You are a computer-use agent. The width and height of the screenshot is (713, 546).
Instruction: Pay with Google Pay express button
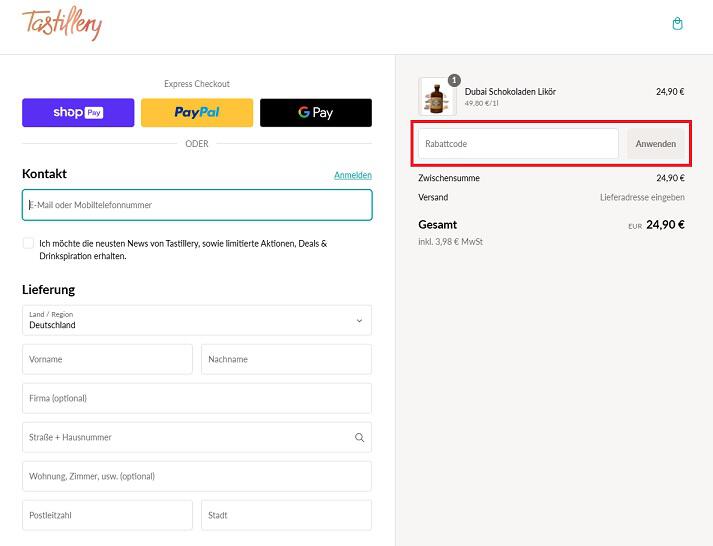tap(316, 112)
